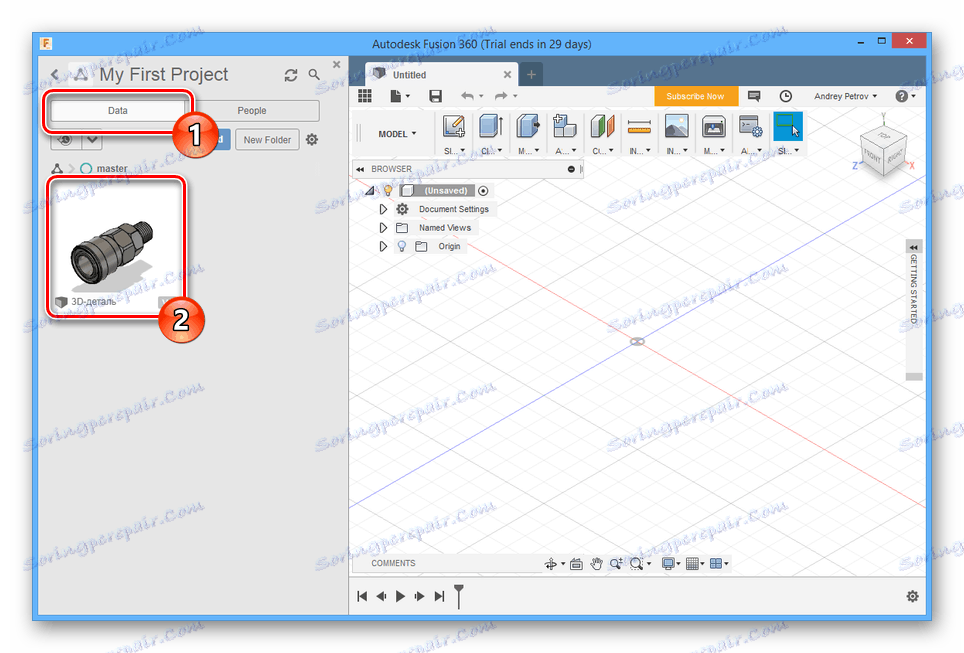964x653 pixels.
Task: Close the Untitled document tab
Action: pyautogui.click(x=507, y=74)
